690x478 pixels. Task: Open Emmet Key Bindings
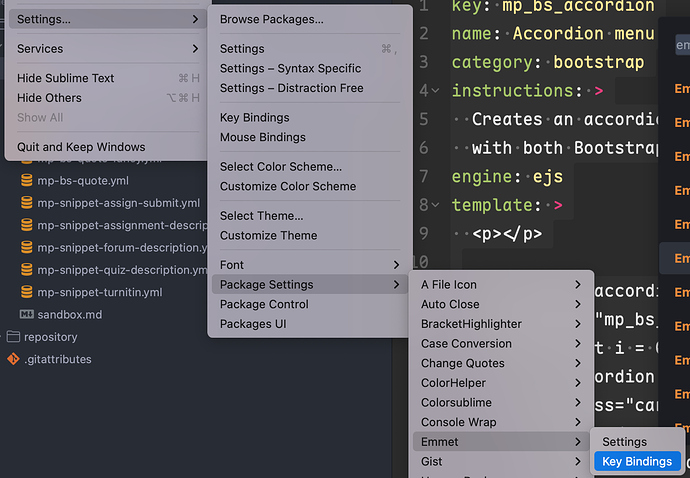coord(637,461)
